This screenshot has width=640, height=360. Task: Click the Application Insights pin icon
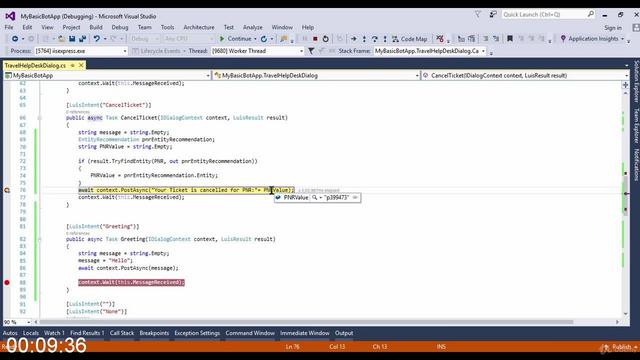(x=563, y=39)
